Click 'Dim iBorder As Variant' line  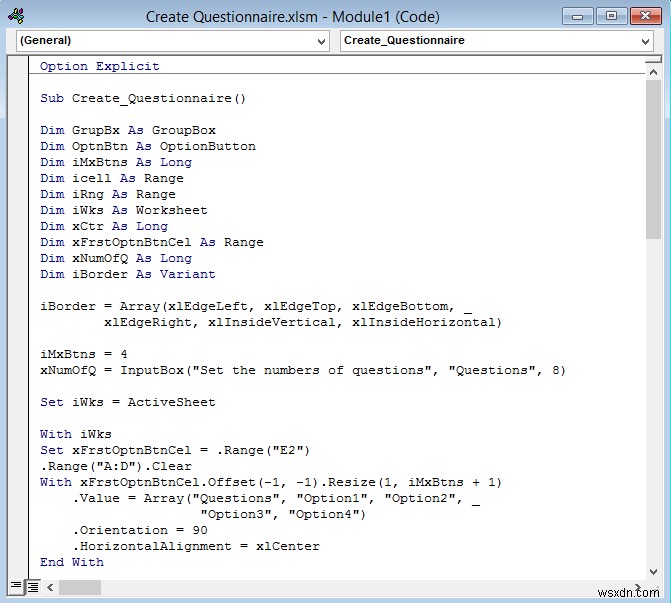128,274
